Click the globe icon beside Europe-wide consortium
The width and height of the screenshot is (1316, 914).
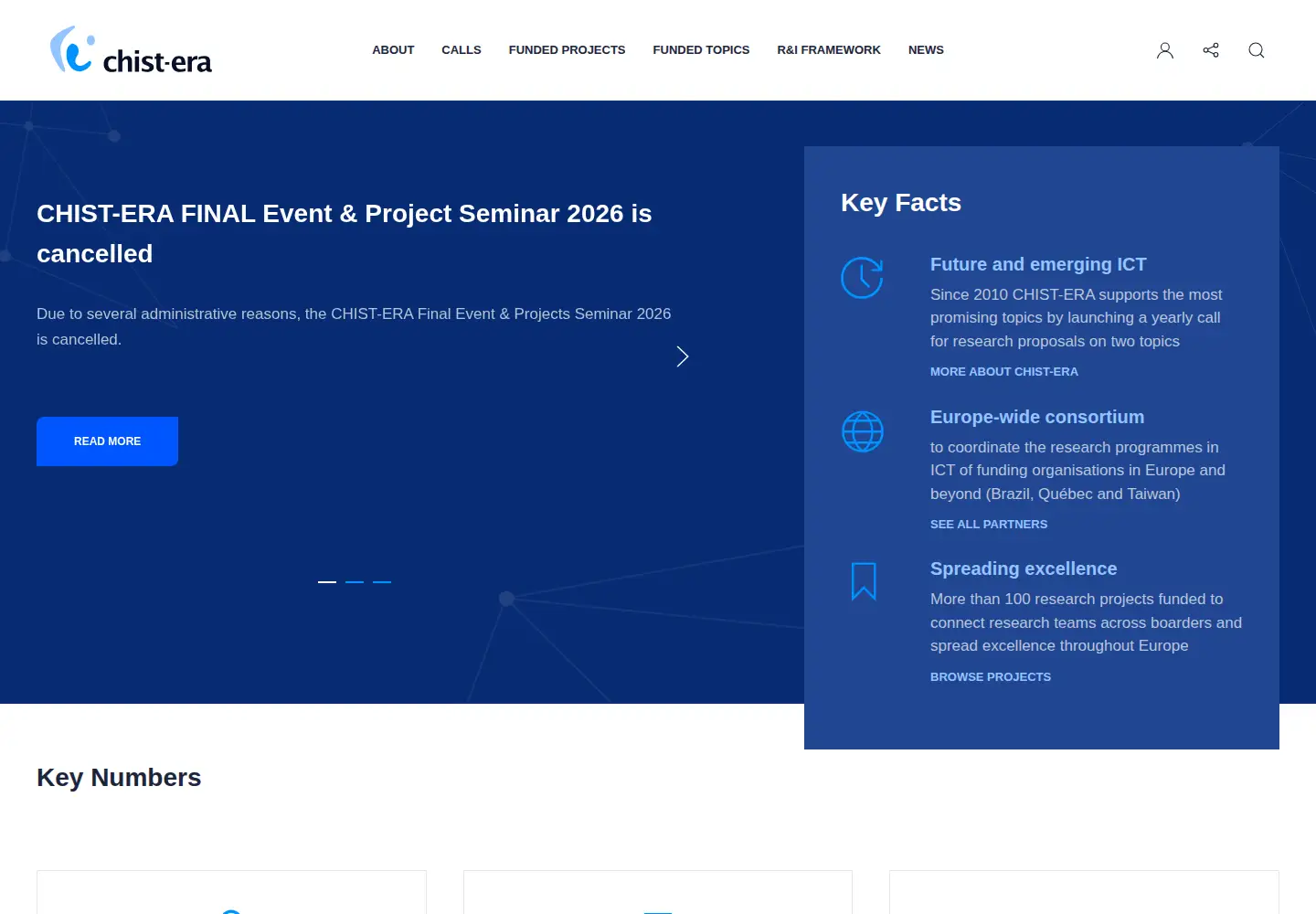(x=862, y=431)
